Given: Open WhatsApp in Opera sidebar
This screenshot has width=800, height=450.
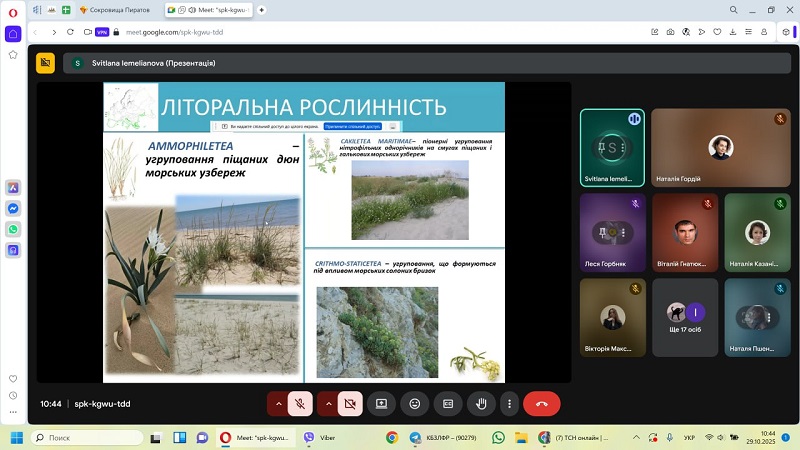Looking at the screenshot, I should 13,229.
